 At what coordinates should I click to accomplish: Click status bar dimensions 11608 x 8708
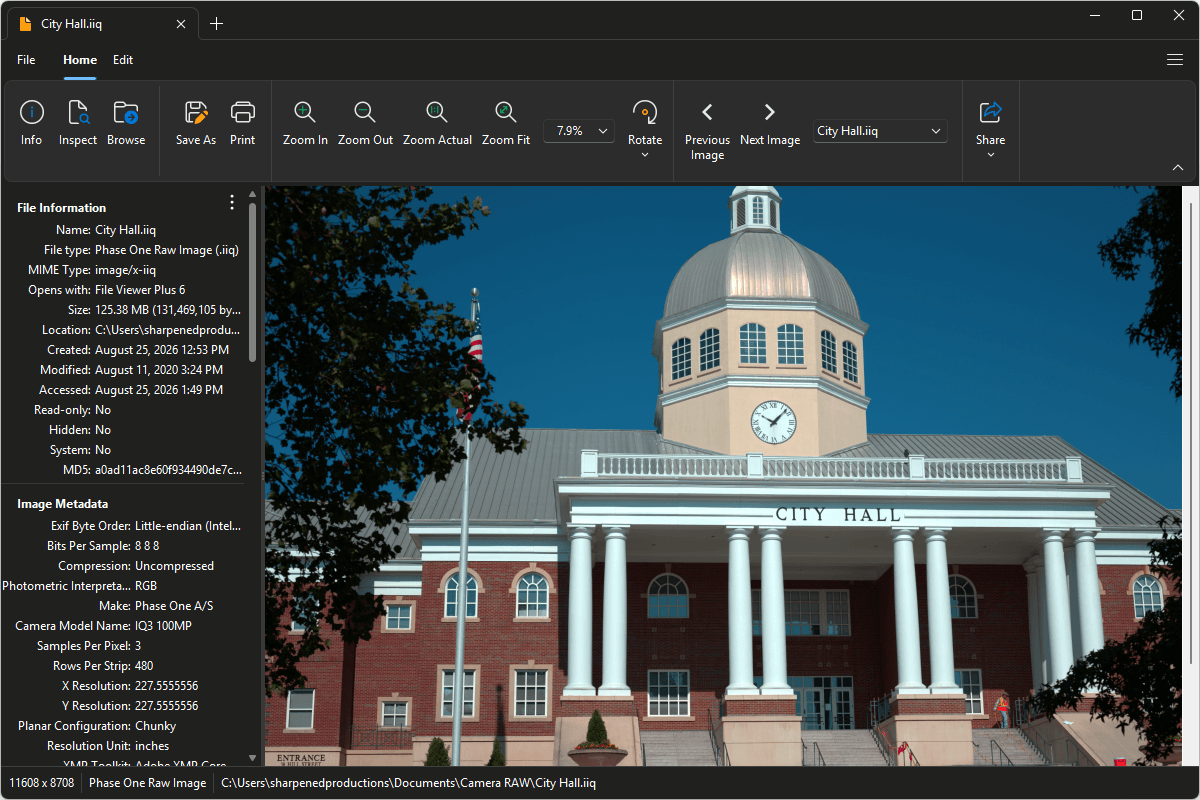point(42,783)
